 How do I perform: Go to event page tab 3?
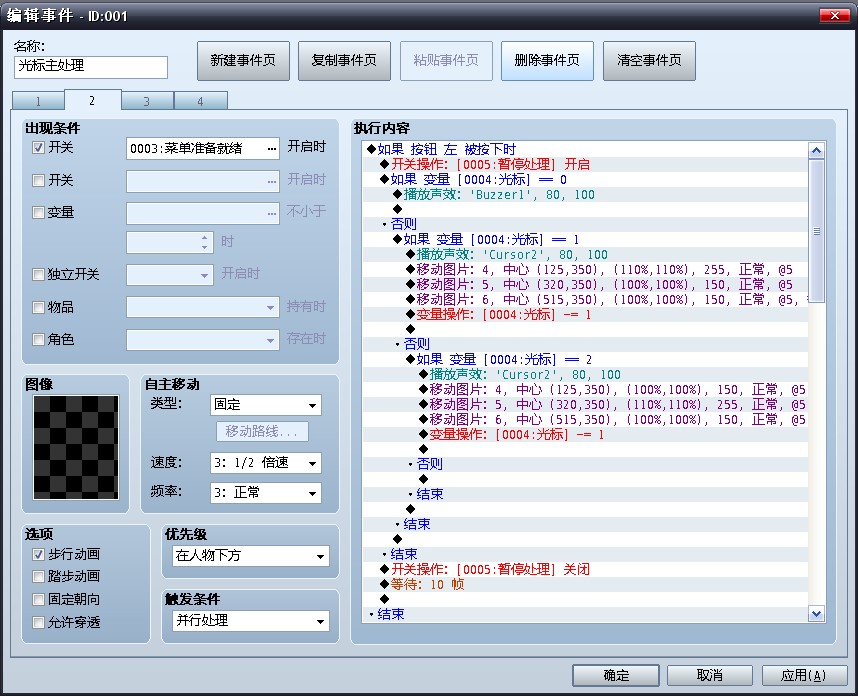(147, 101)
